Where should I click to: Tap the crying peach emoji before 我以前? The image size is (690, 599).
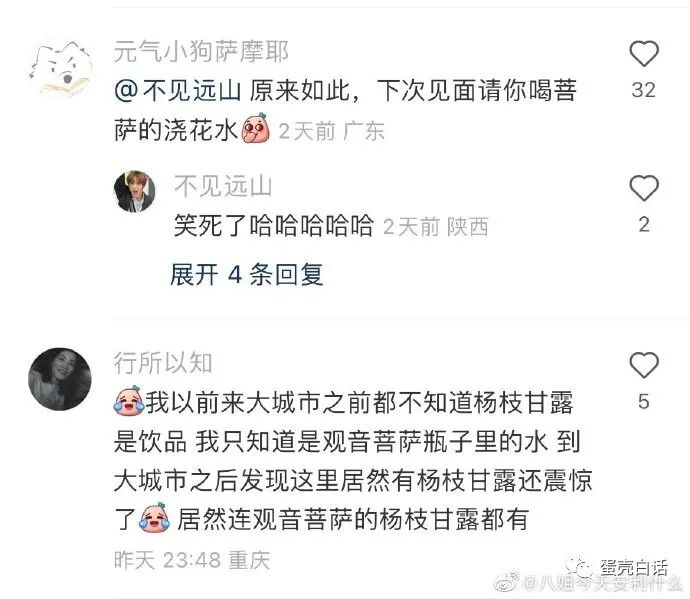[x=129, y=401]
